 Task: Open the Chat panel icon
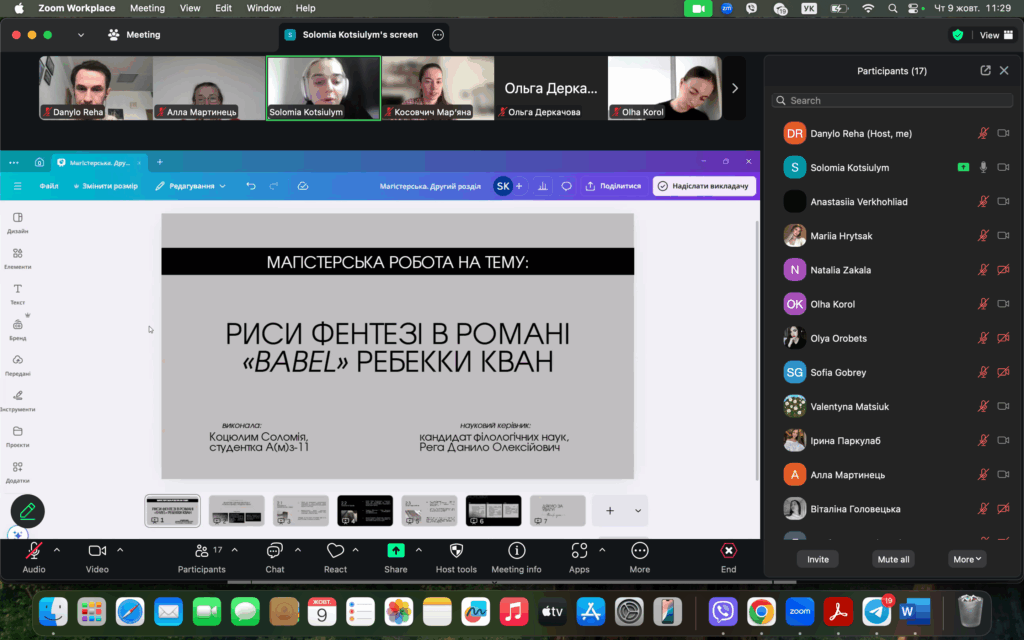click(x=274, y=551)
